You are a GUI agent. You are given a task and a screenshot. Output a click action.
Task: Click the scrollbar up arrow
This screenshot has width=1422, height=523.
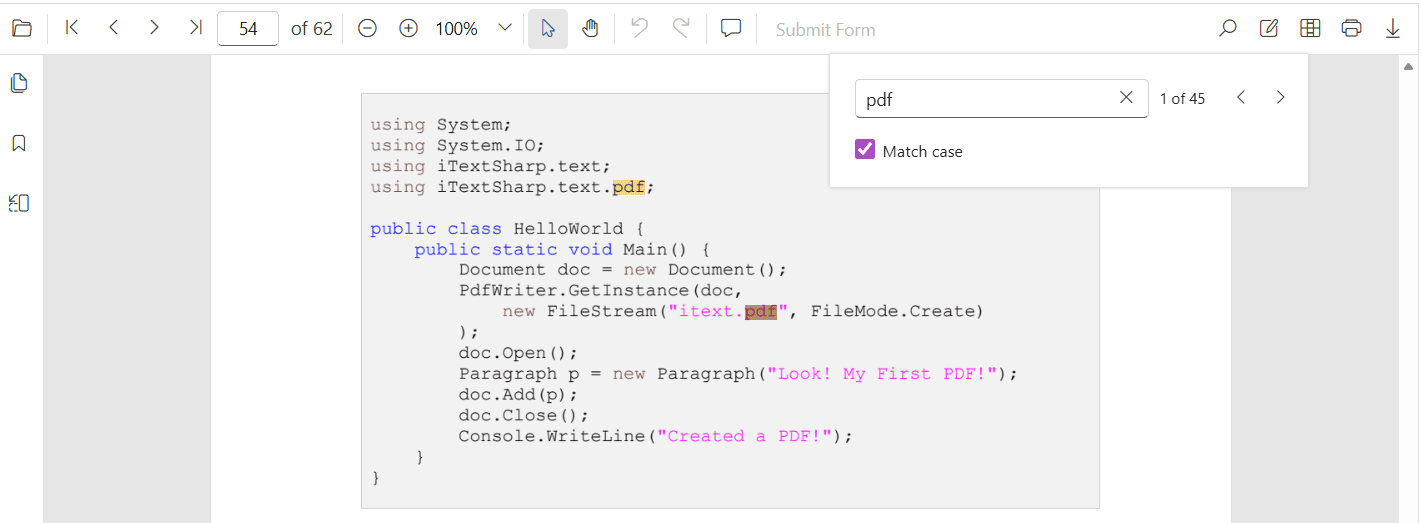1407,67
